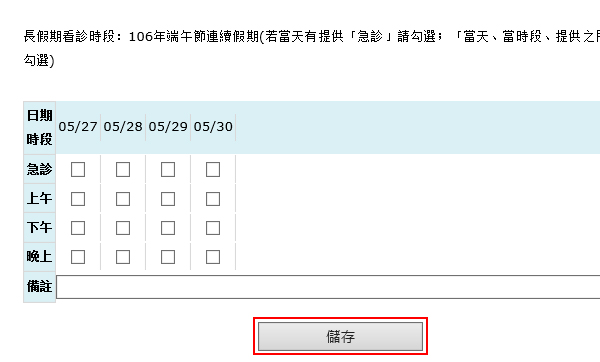Image resolution: width=600 pixels, height=362 pixels.
Task: Select 晚上 checkbox for 05/28
Action: 123,257
